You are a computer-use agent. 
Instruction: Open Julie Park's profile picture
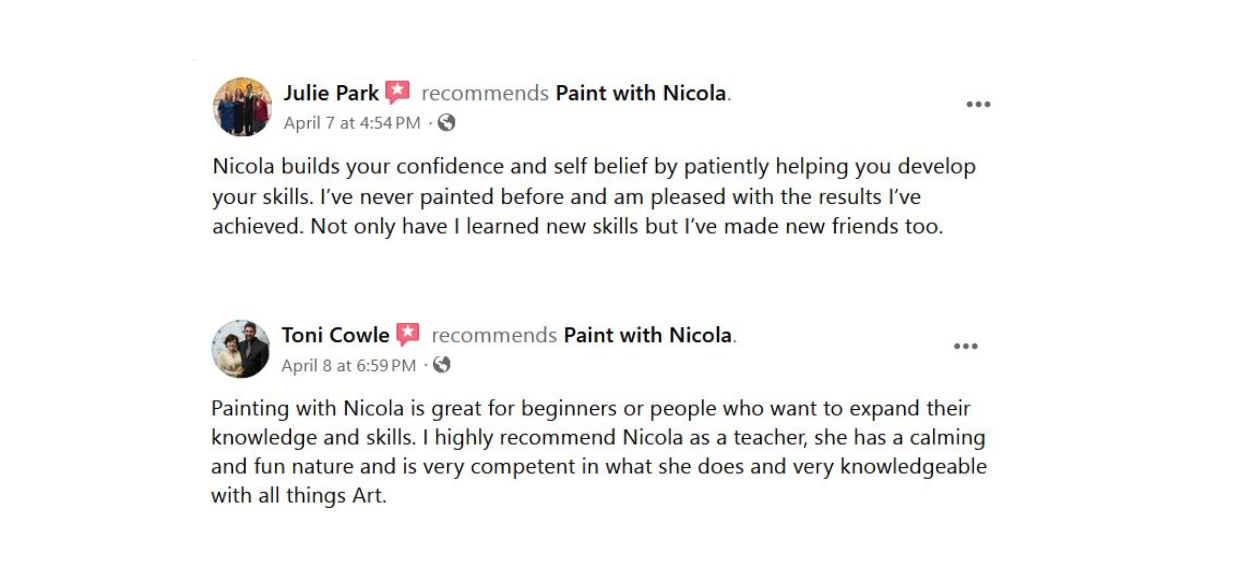[x=242, y=107]
